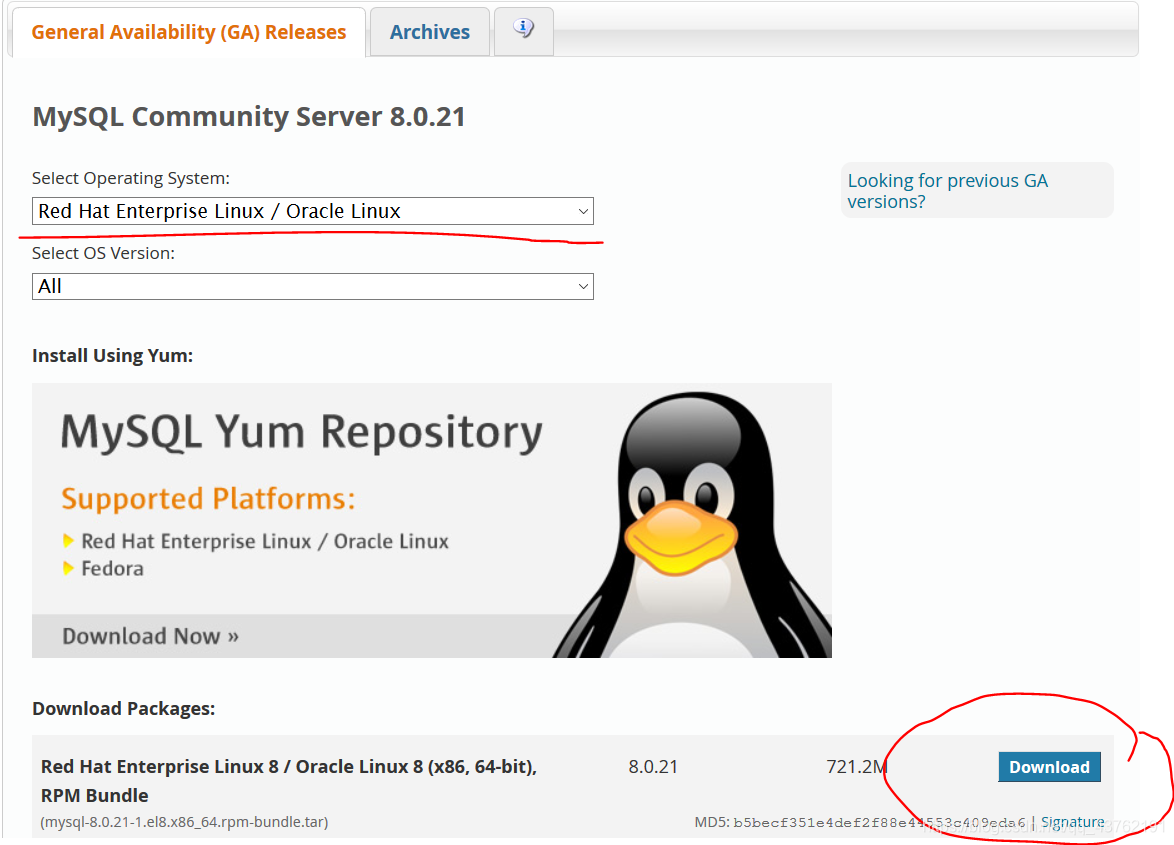
Task: Open the General Availability (GA) Releases tab
Action: click(188, 32)
